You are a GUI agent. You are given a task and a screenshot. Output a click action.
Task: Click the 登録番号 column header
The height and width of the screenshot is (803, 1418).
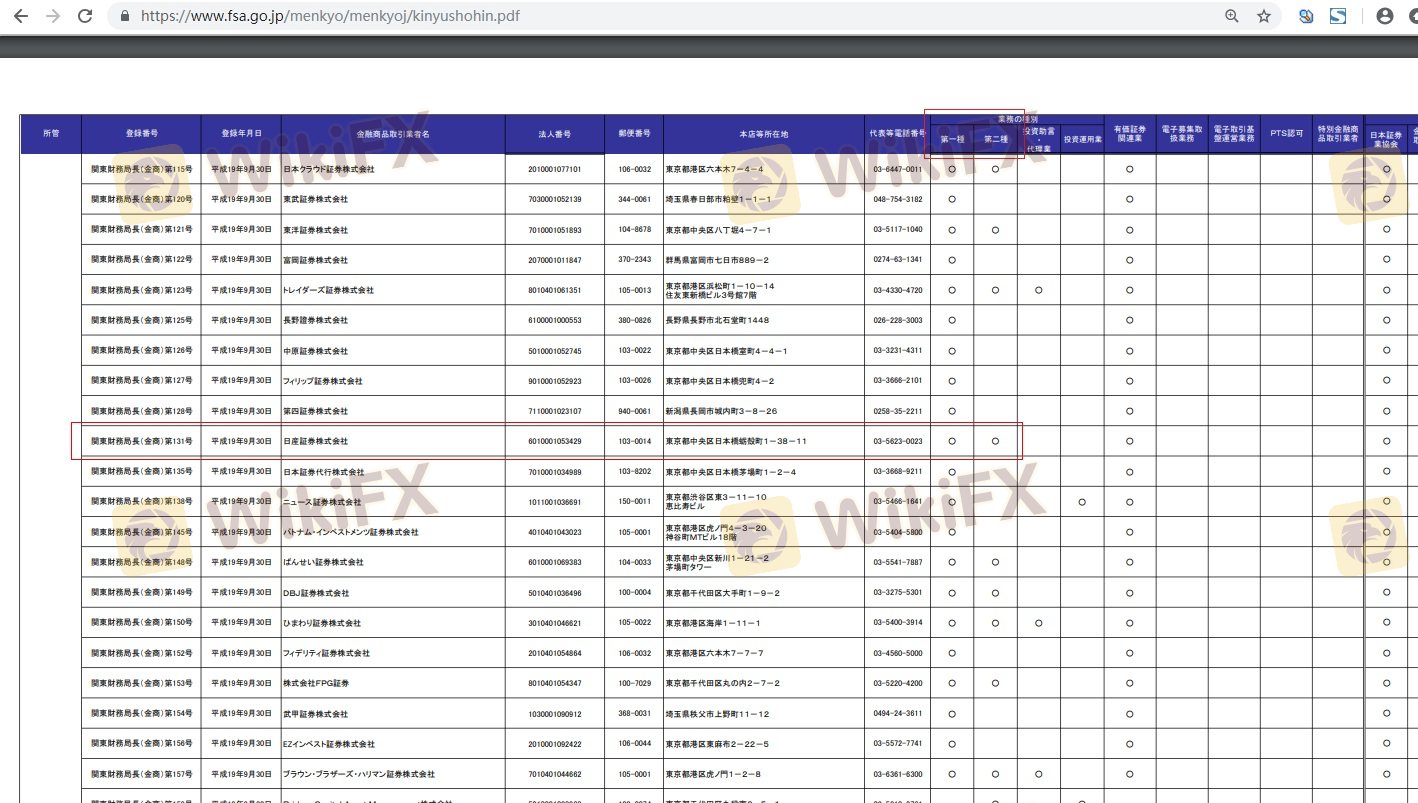(141, 134)
